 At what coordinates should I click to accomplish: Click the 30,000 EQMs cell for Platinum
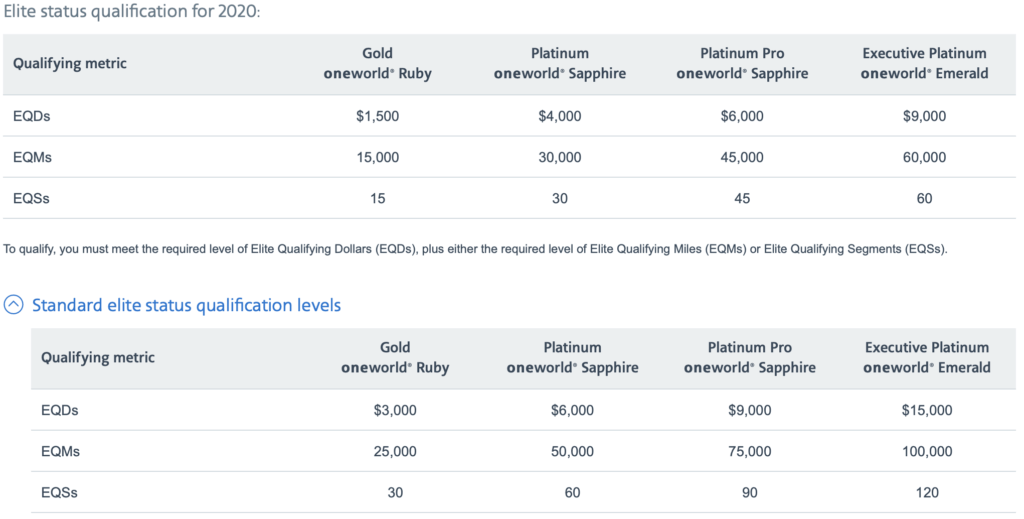560,157
